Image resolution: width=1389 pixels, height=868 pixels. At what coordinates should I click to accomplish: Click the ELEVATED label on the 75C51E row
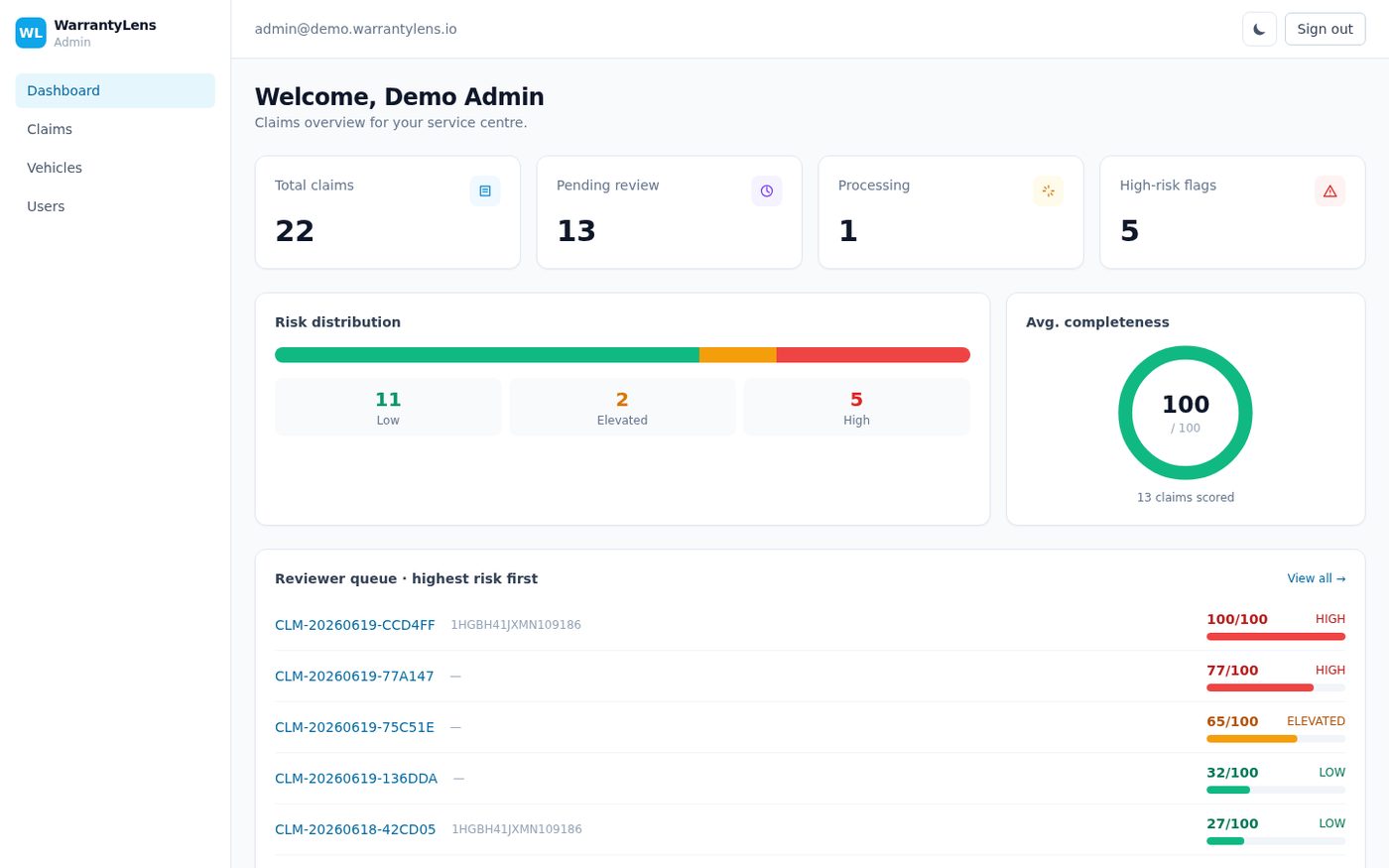(x=1317, y=721)
